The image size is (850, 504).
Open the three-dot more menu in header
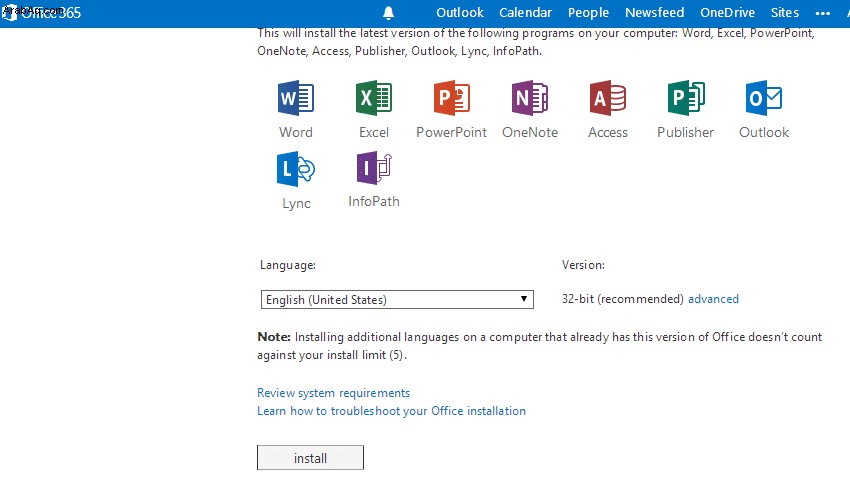(823, 14)
